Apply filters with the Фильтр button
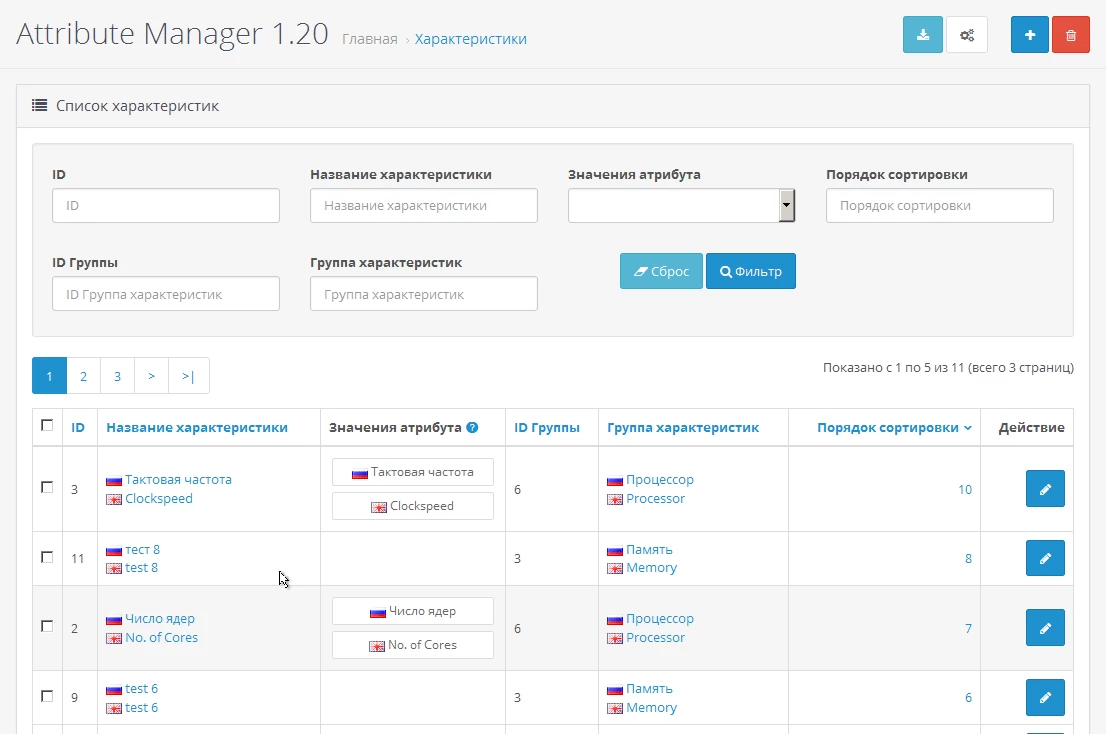 pos(750,271)
